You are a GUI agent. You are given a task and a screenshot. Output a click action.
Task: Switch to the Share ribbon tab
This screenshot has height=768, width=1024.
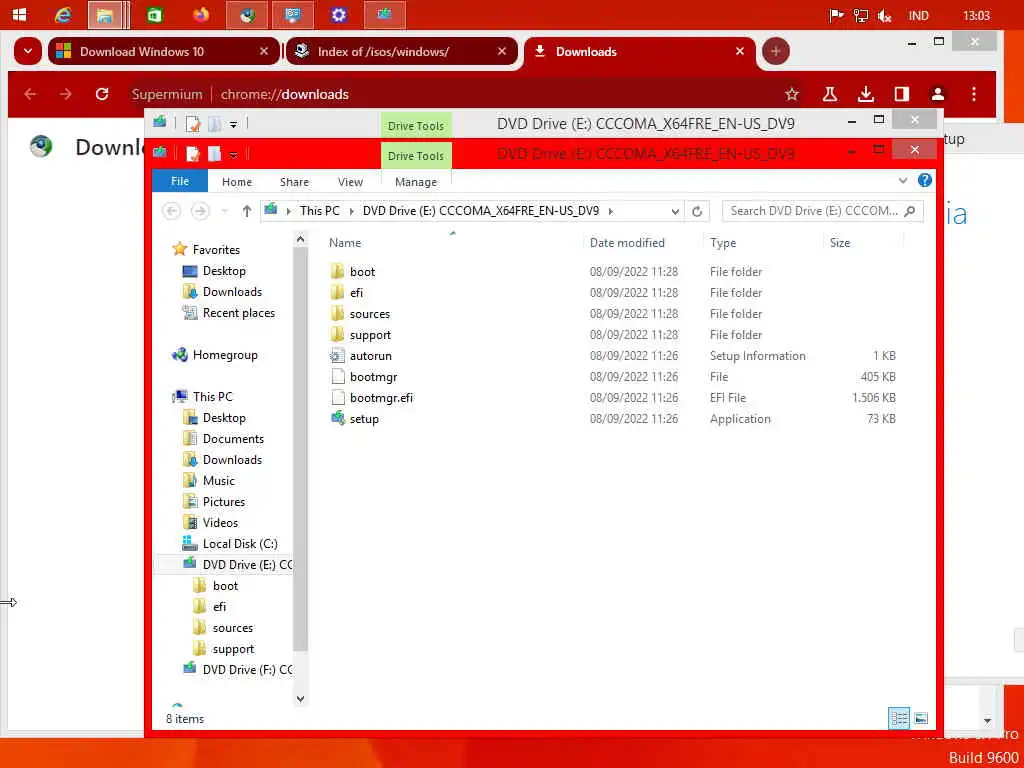294,182
